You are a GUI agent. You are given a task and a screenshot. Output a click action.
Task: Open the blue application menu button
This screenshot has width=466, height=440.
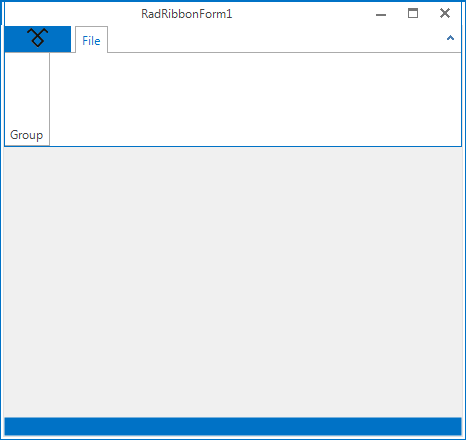pyautogui.click(x=38, y=39)
